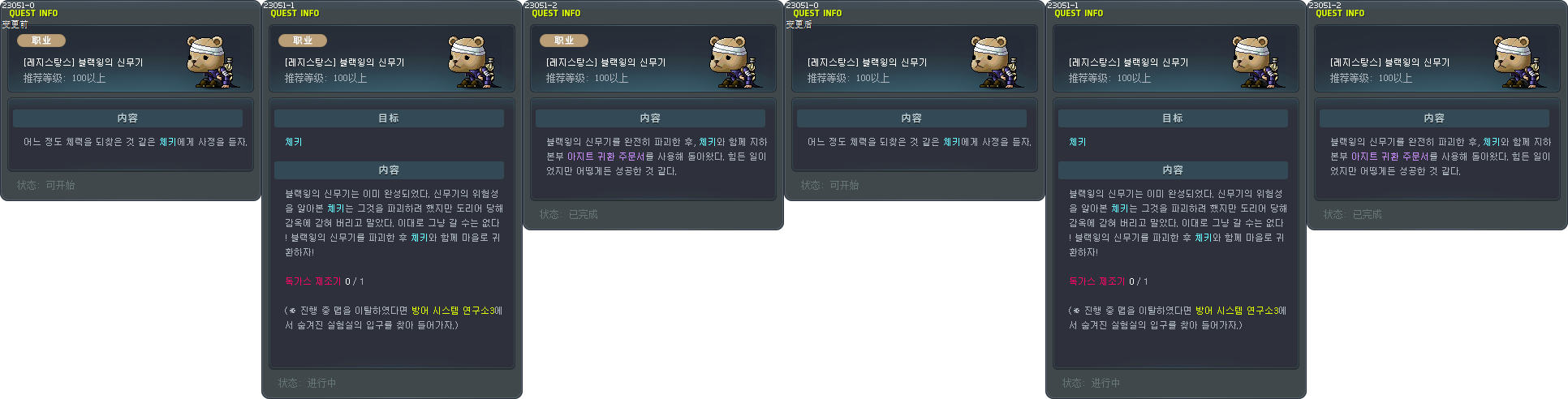Click the bear NPC icon in the second quest panel
This screenshot has height=399, width=1568.
point(473,62)
